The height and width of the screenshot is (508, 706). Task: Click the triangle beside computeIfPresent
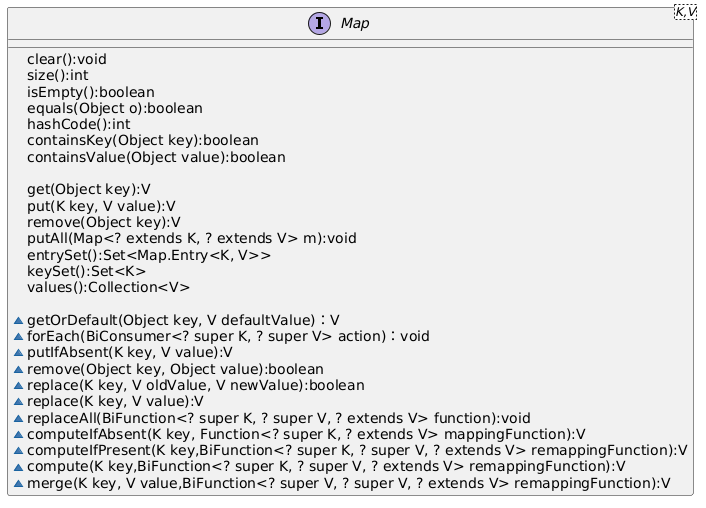[18, 451]
